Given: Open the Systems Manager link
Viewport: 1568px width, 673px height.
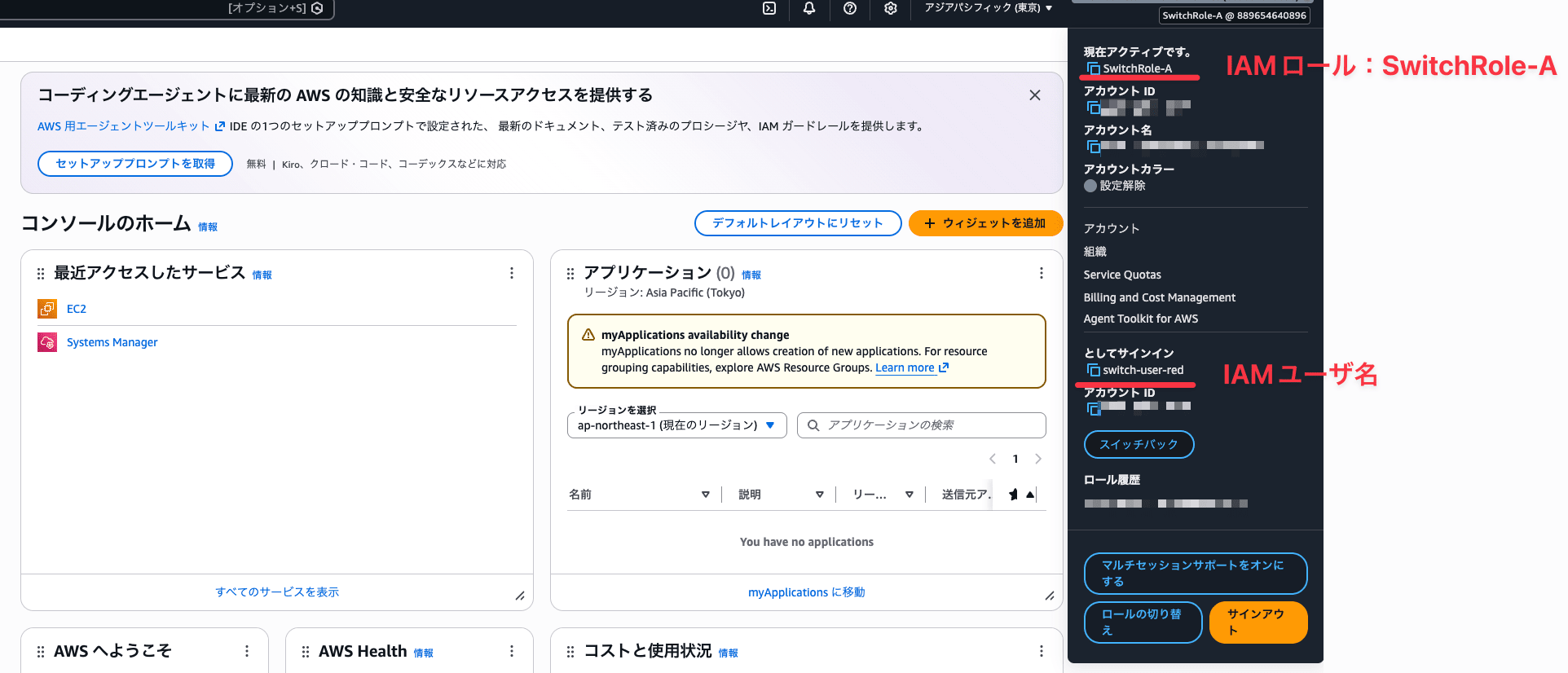Looking at the screenshot, I should click(x=112, y=342).
